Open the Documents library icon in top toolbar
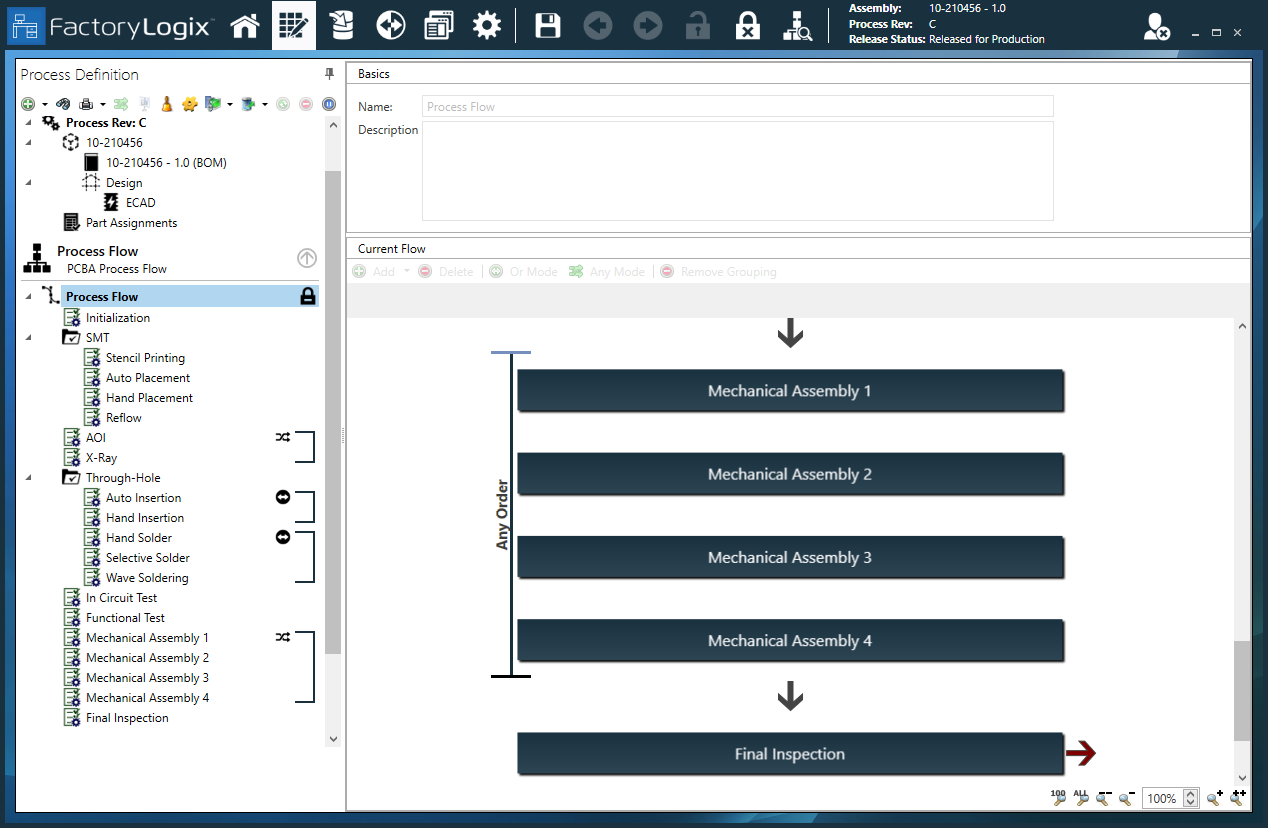The width and height of the screenshot is (1268, 828). (438, 25)
